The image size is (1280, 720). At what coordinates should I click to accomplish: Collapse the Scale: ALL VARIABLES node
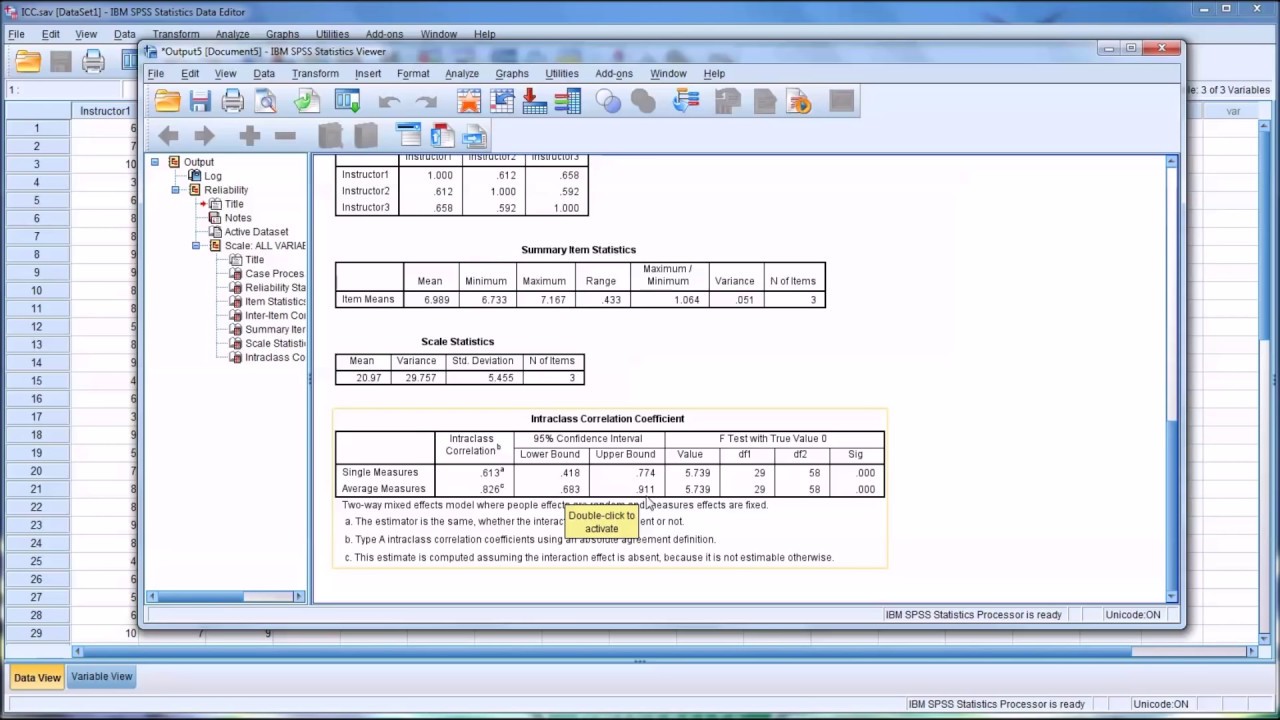(x=196, y=246)
